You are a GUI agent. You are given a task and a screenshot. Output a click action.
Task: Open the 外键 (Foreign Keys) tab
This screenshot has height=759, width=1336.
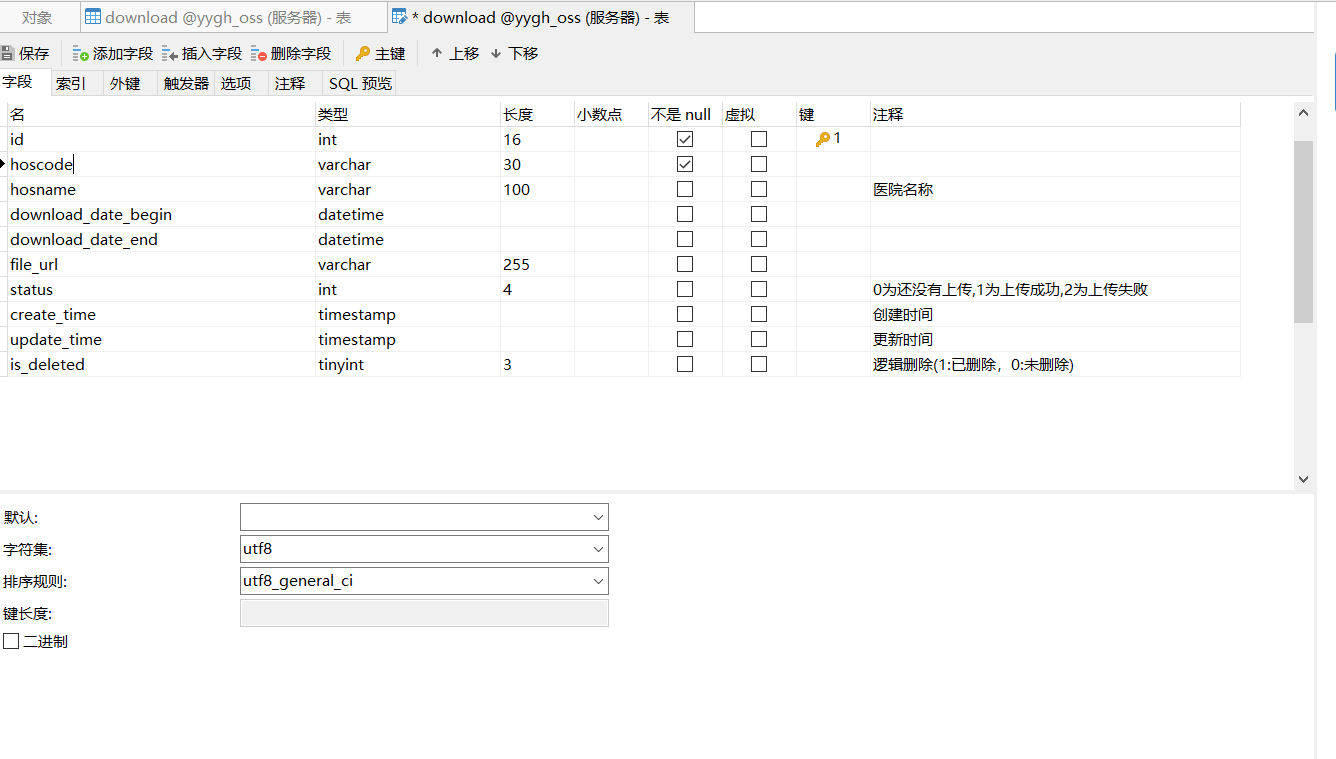tap(125, 84)
